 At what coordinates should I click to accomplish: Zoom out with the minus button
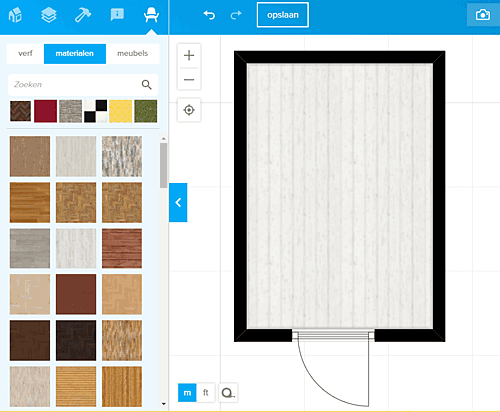pyautogui.click(x=189, y=79)
